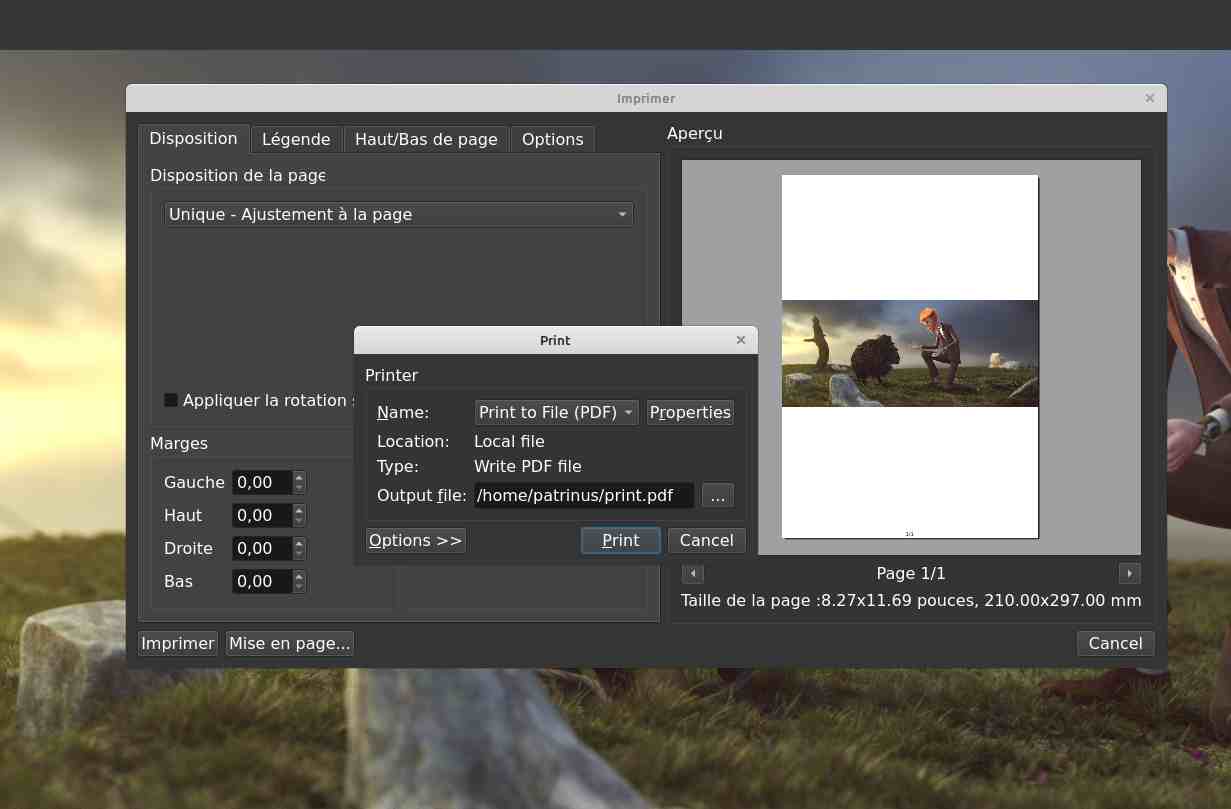Close the Print dialog
1231x809 pixels.
[x=741, y=340]
